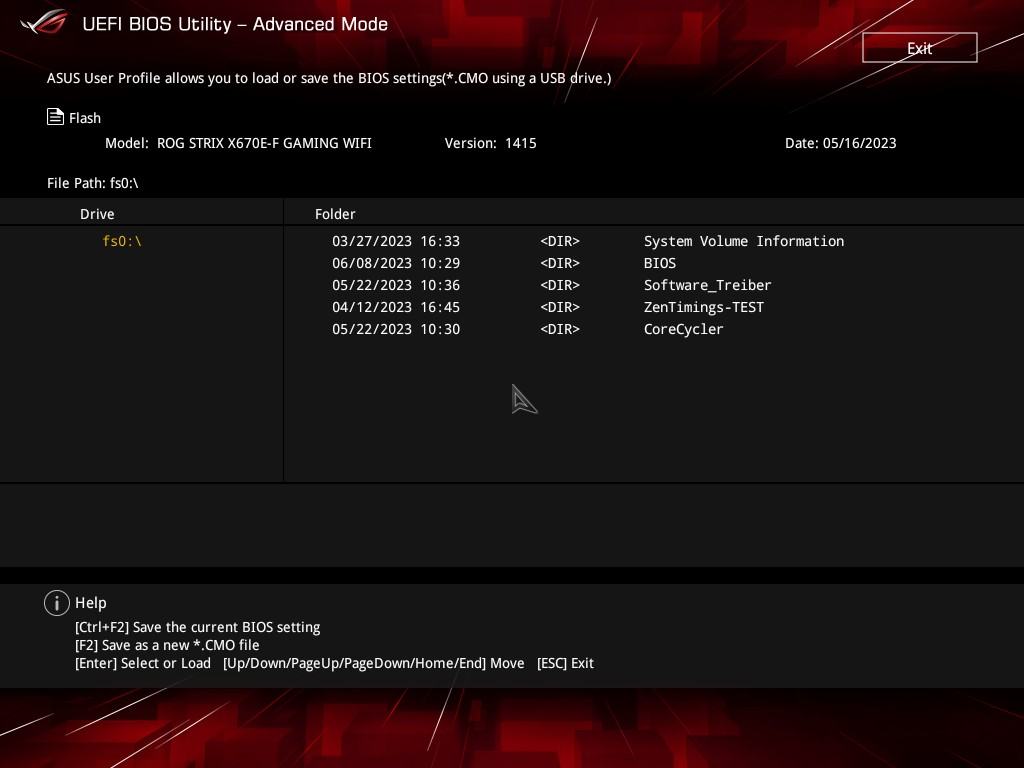Click the ROG logo icon
The image size is (1024, 768).
(x=44, y=23)
